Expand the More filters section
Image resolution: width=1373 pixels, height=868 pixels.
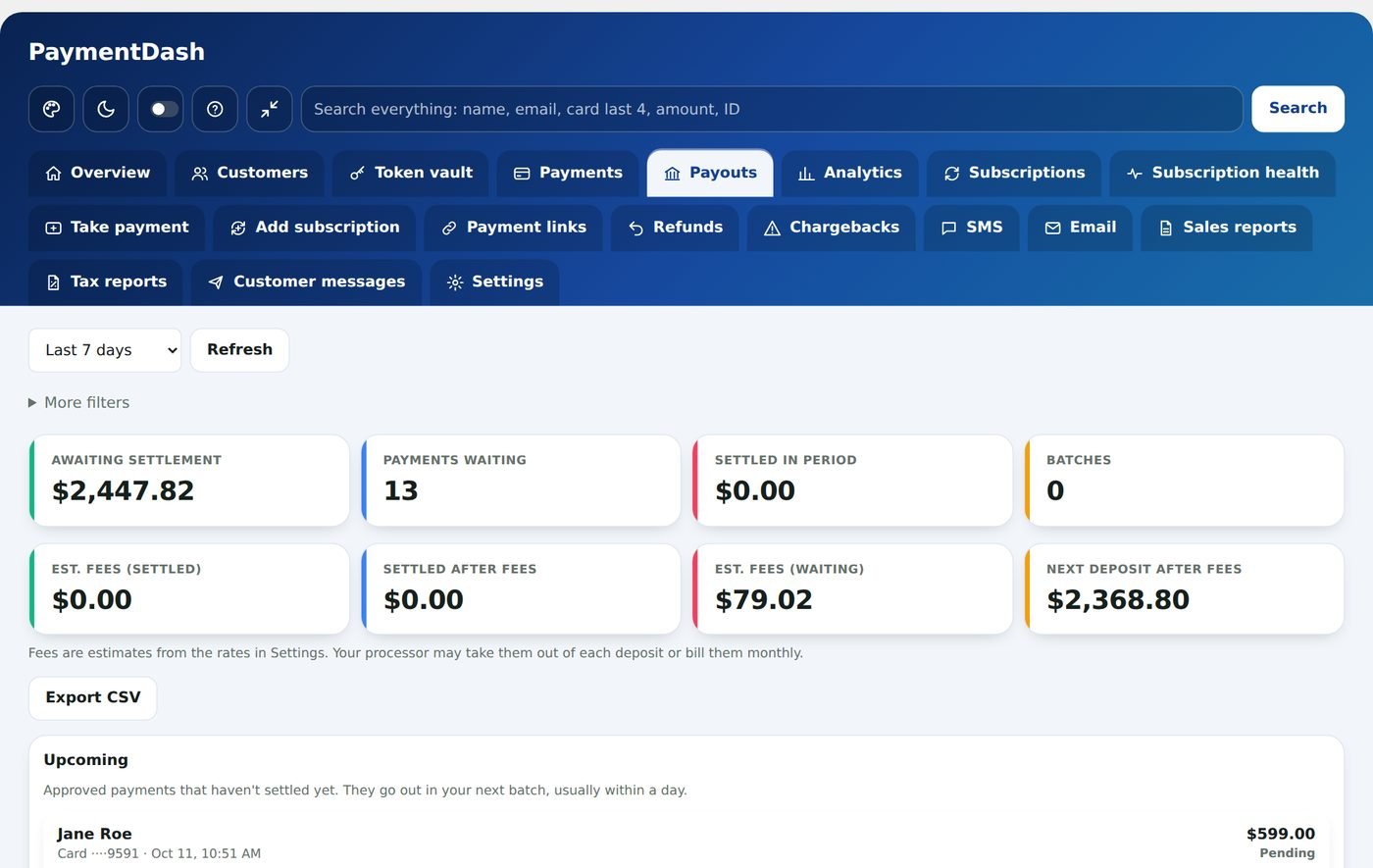pyautogui.click(x=78, y=403)
